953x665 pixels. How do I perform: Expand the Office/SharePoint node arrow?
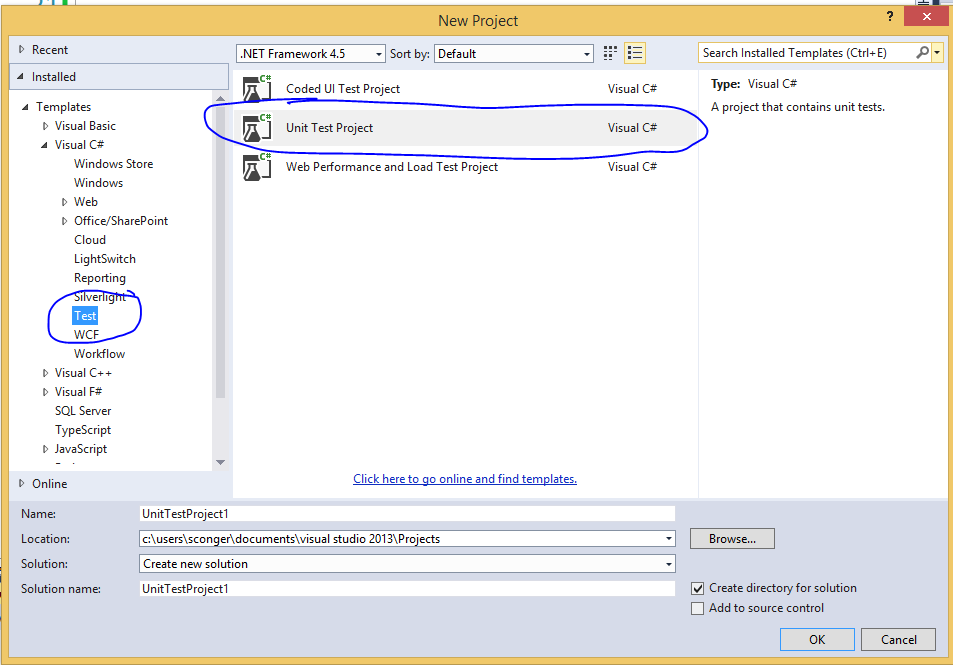(x=64, y=221)
